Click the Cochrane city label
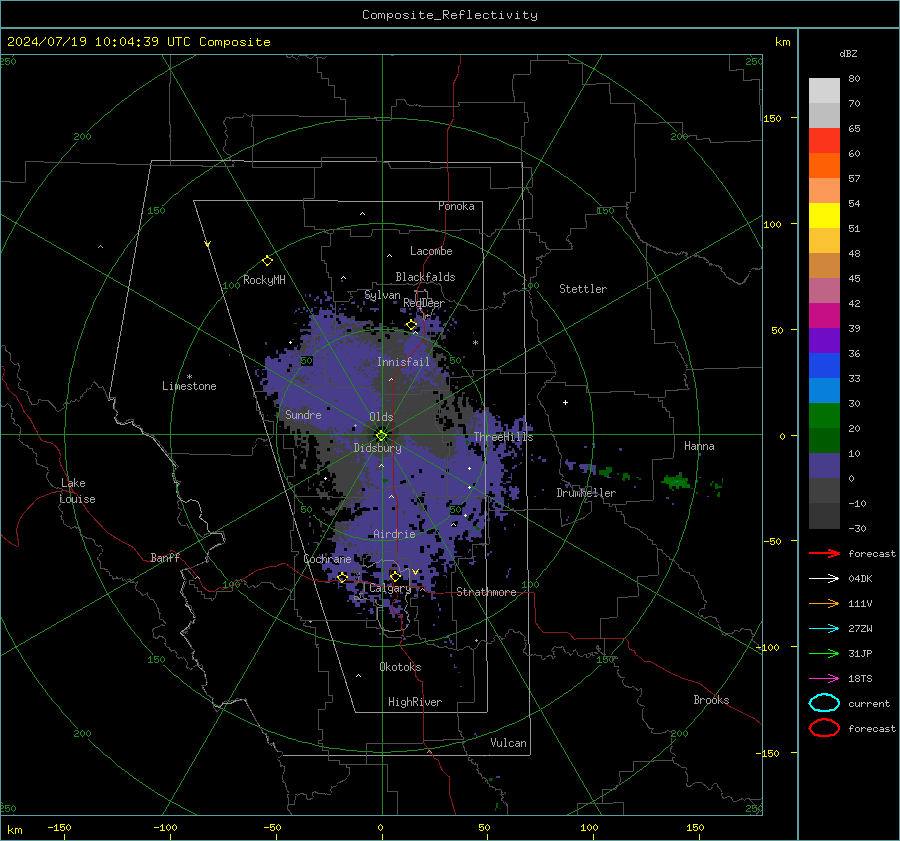This screenshot has height=841, width=900. point(327,559)
